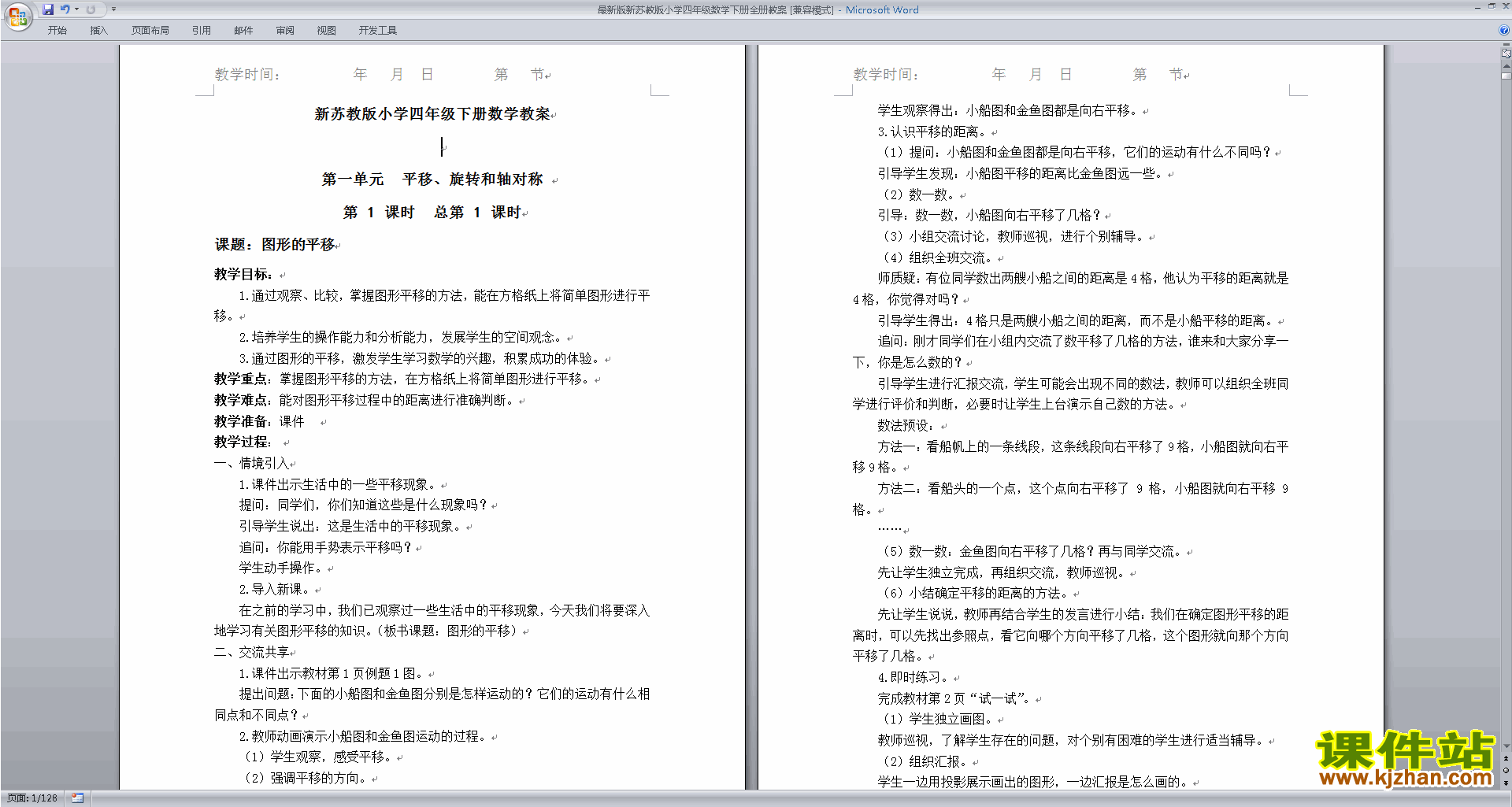Image resolution: width=1512 pixels, height=807 pixels.
Task: Open the Customize Quick Access Toolbar dropdown
Action: pos(113,9)
